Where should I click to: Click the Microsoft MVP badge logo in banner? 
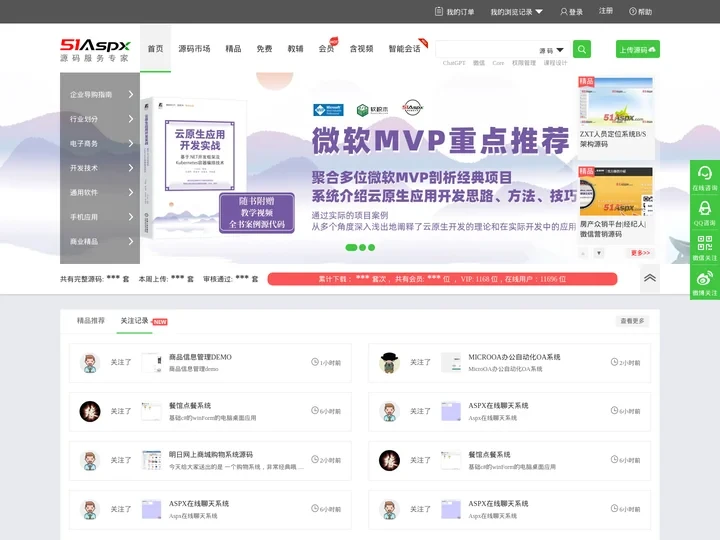click(328, 110)
